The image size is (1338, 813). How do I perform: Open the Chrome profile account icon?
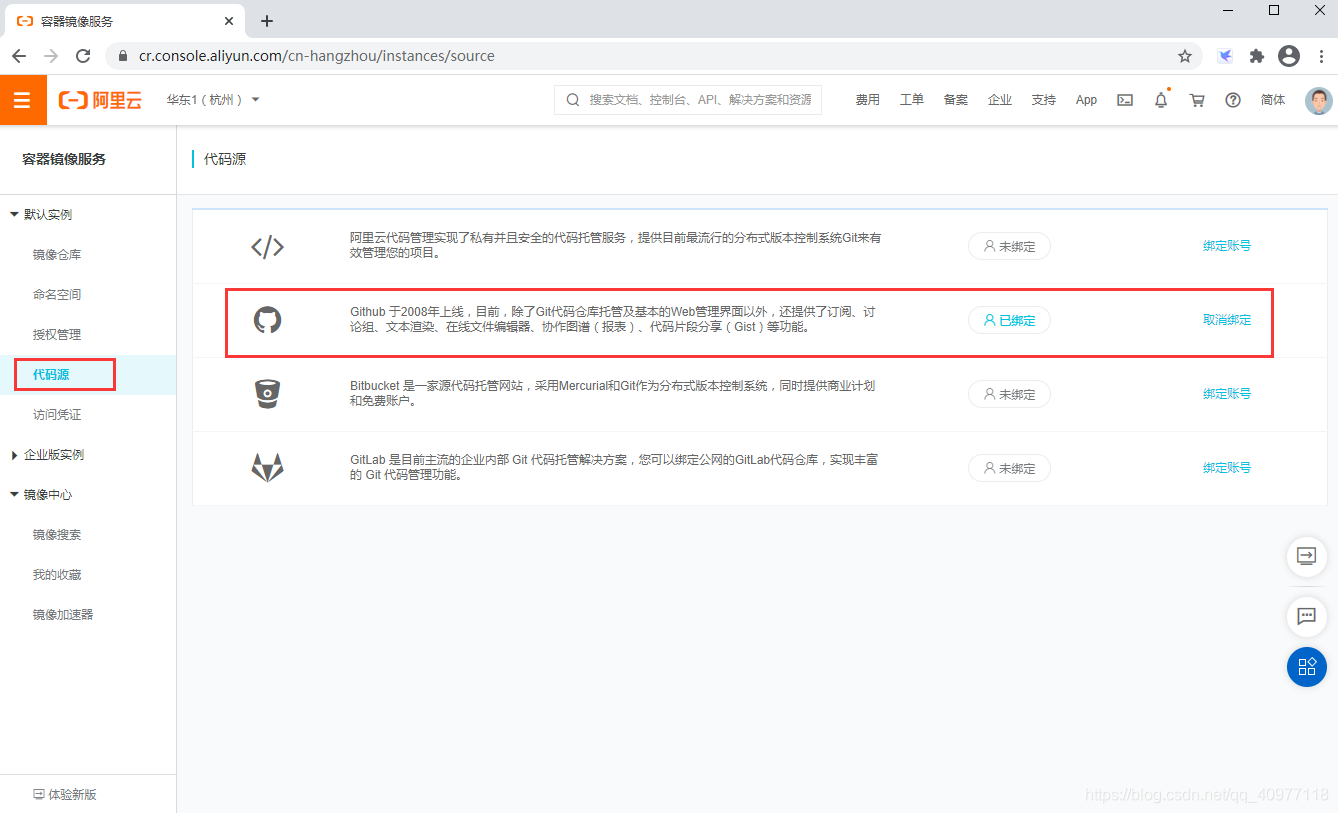[1289, 56]
